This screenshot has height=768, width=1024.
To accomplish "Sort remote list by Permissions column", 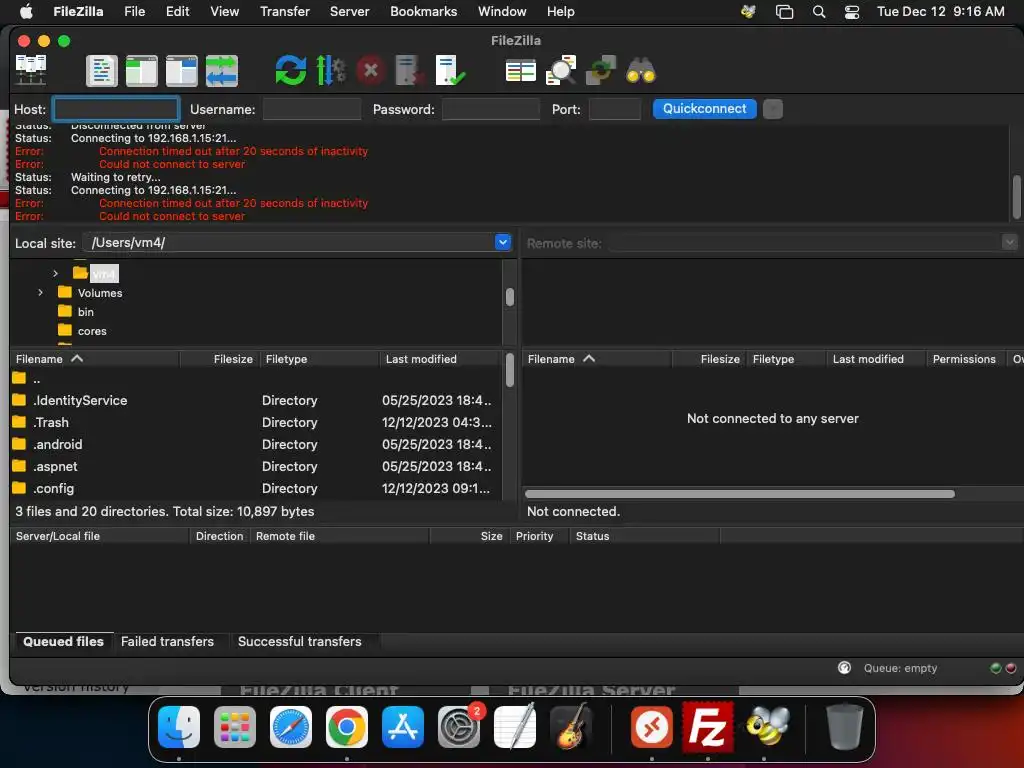I will click(964, 359).
